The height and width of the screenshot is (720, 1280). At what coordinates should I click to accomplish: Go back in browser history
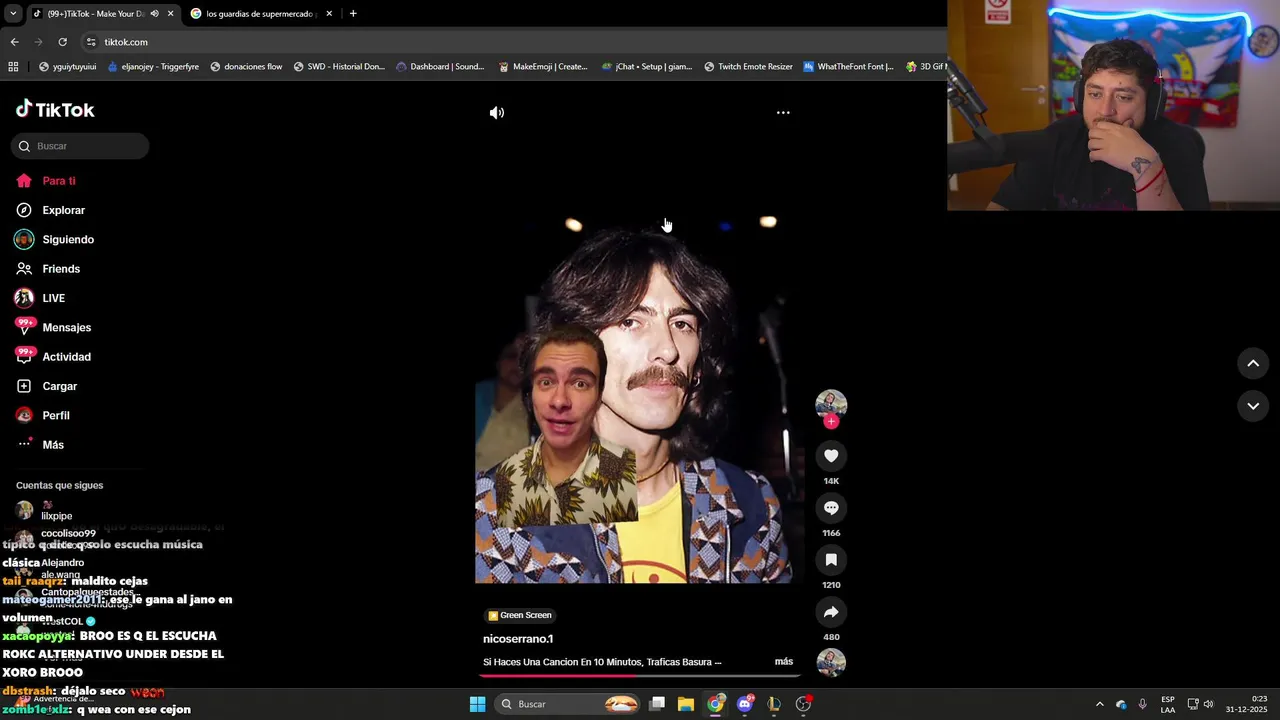(14, 42)
